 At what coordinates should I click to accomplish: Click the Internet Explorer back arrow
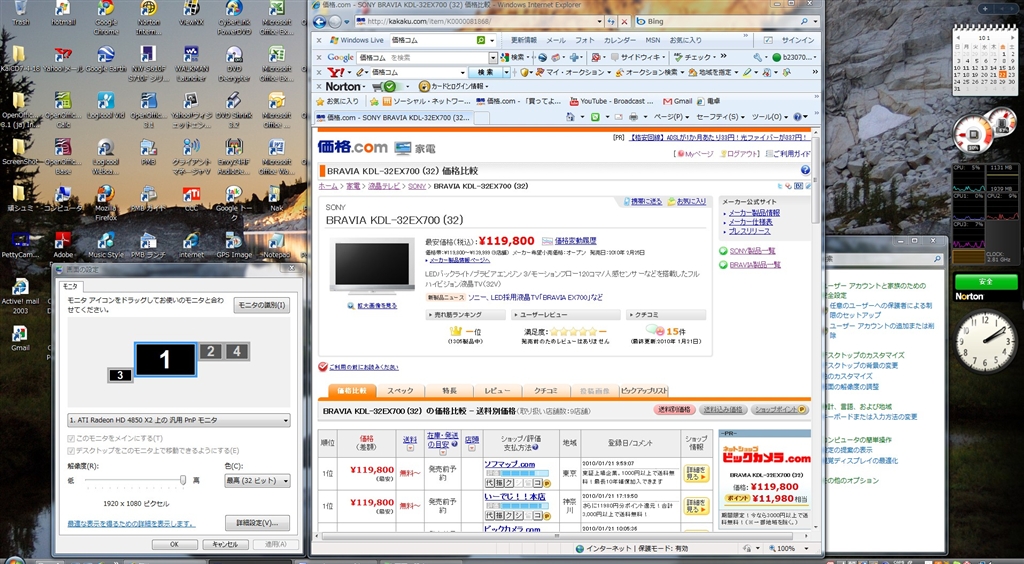point(320,22)
